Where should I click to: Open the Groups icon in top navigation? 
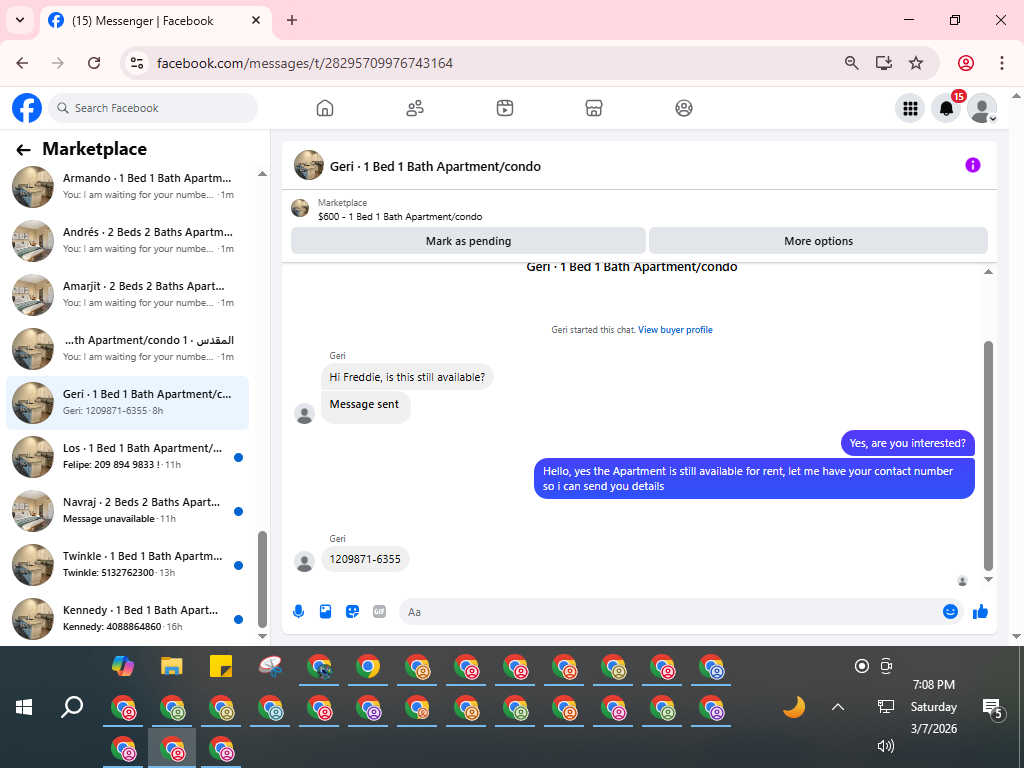pyautogui.click(x=684, y=108)
